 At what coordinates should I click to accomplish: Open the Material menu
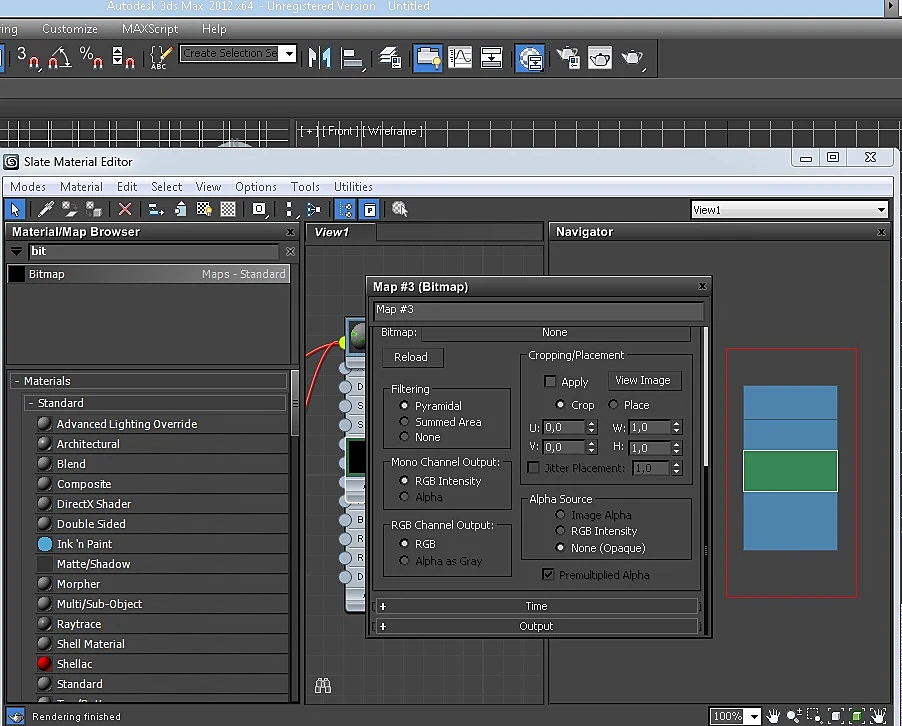81,186
